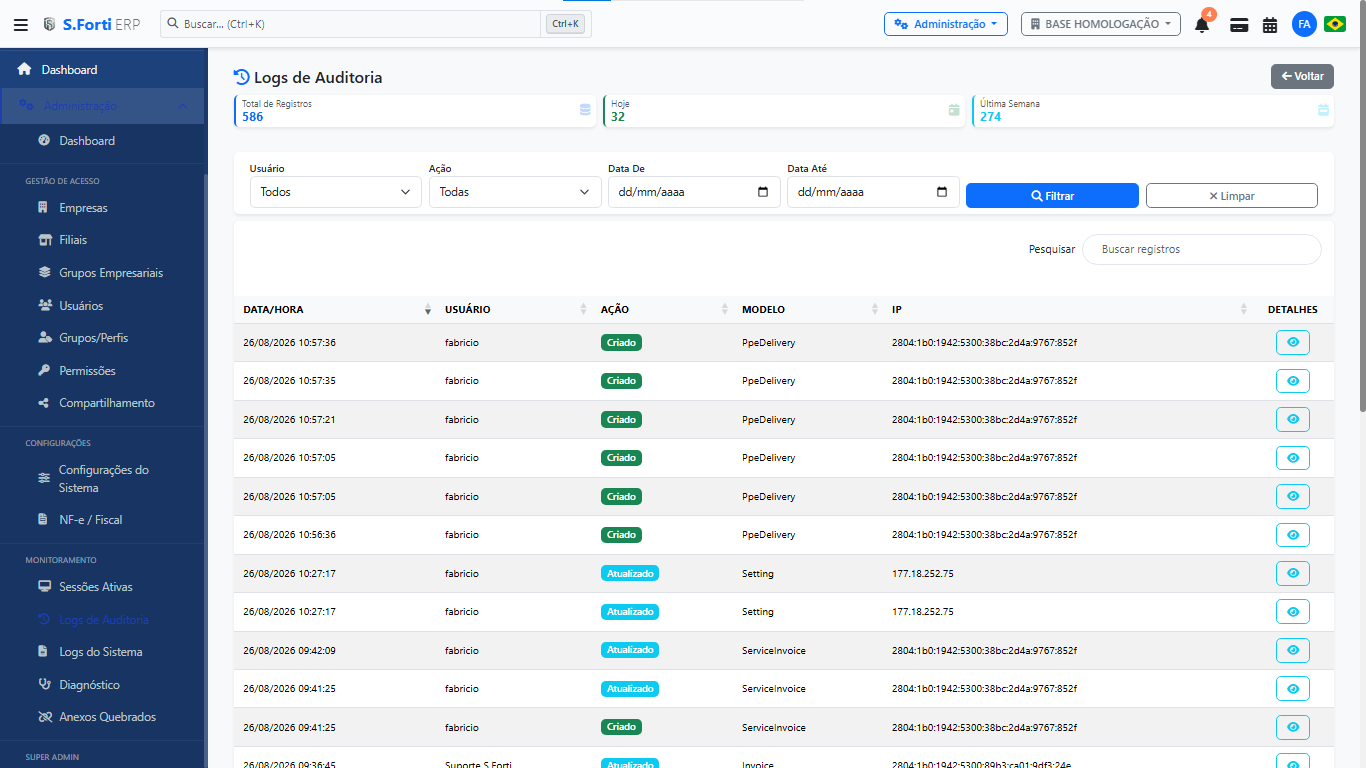The width and height of the screenshot is (1366, 768).
Task: Click the Voltar button
Action: (x=1302, y=76)
